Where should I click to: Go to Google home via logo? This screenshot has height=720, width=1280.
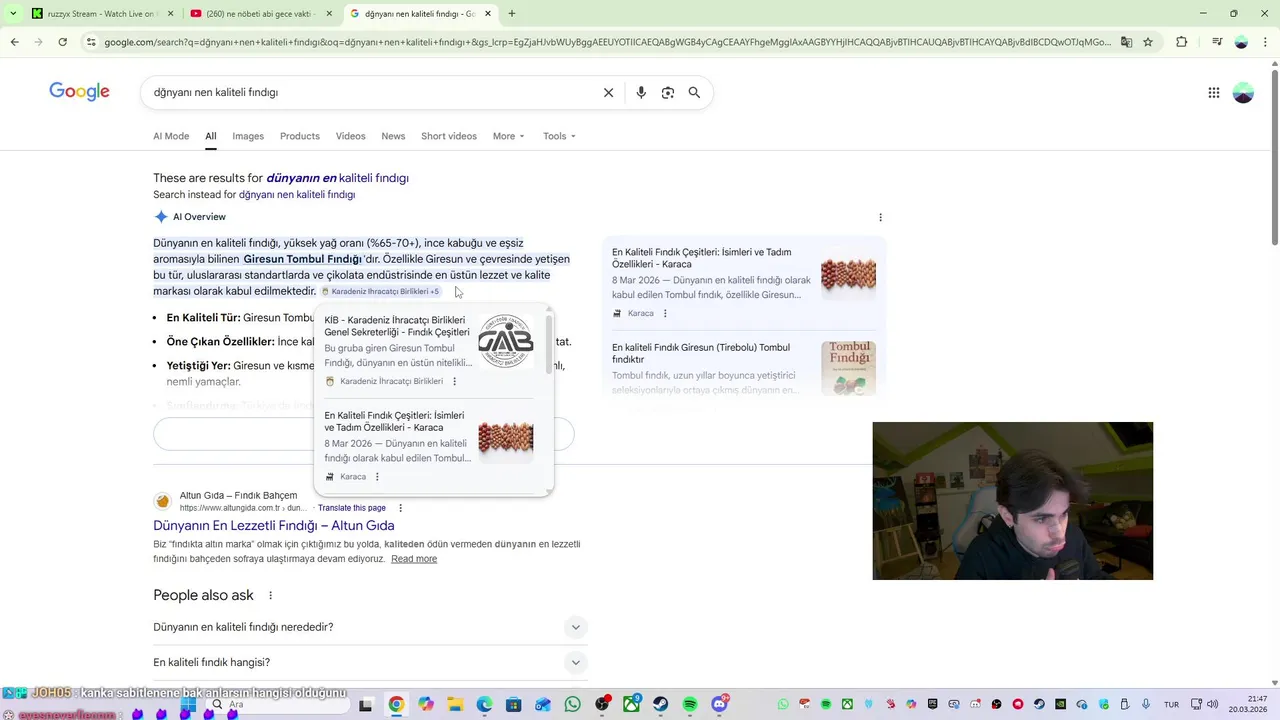pyautogui.click(x=79, y=92)
